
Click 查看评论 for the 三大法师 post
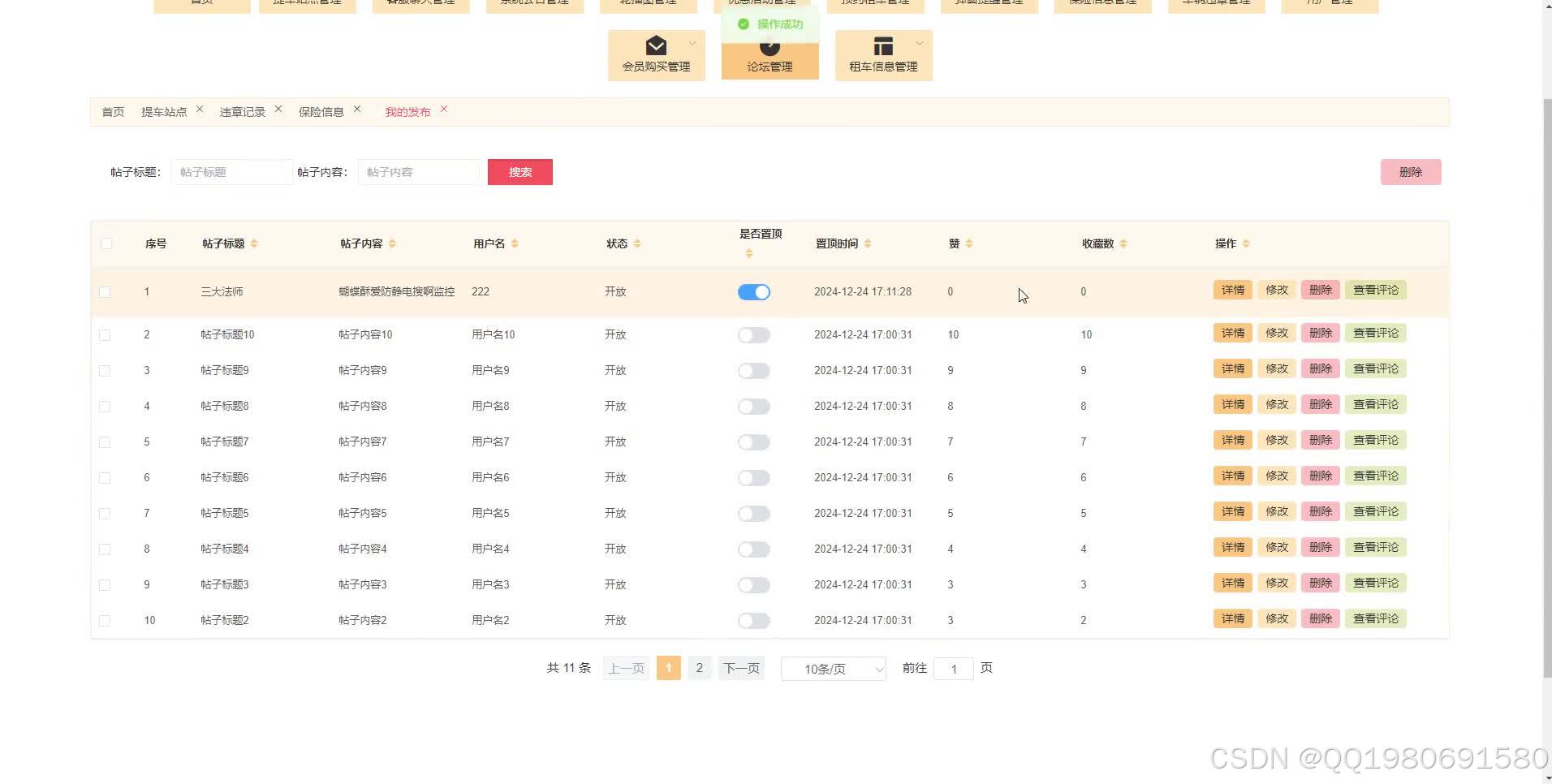[1375, 290]
